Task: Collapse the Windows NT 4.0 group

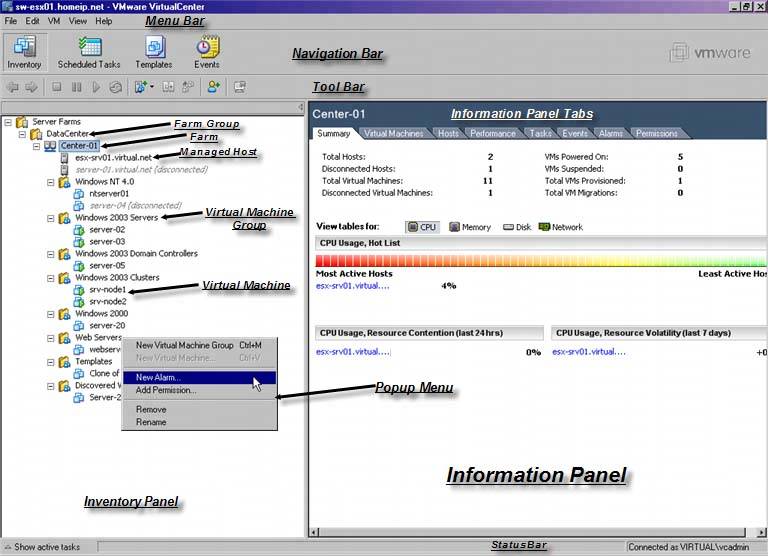Action: pos(50,182)
